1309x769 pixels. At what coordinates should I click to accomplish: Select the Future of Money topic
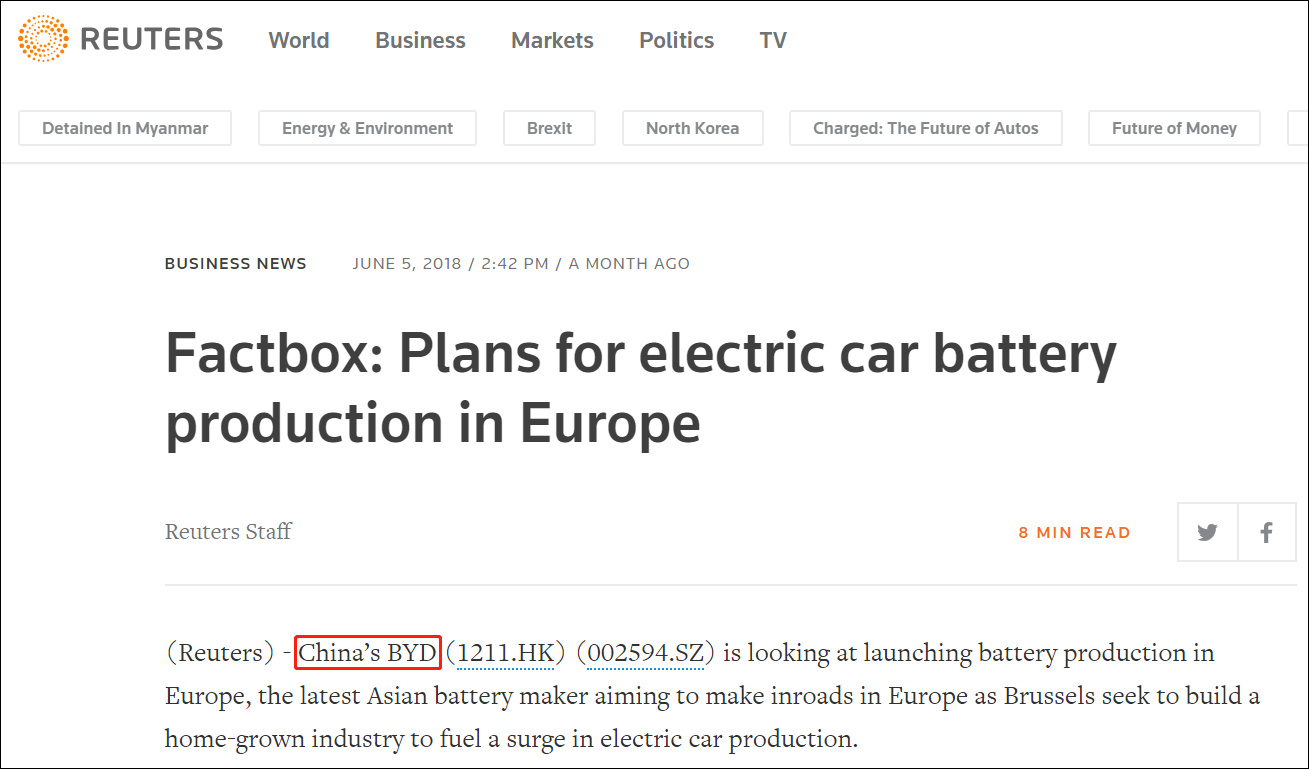(1174, 128)
